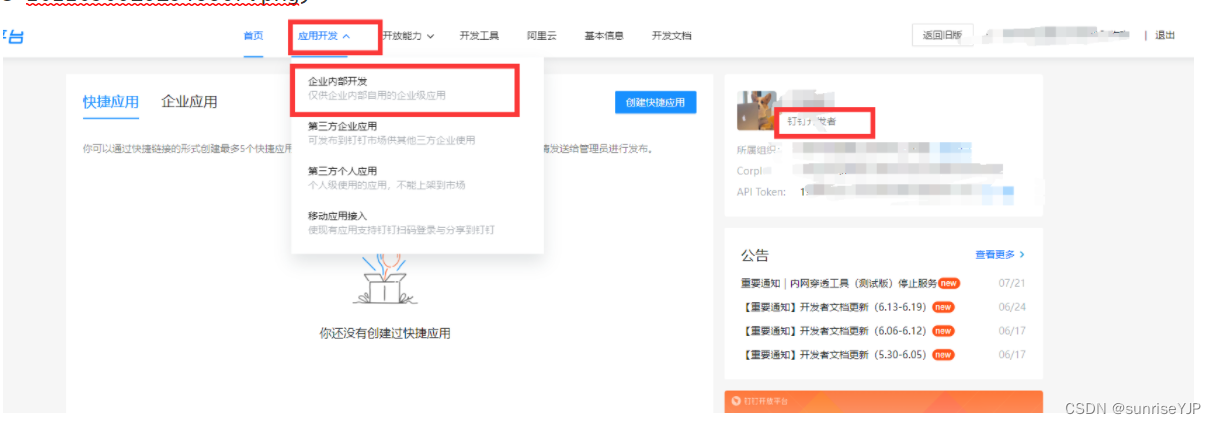Image resolution: width=1216 pixels, height=424 pixels.
Task: Click the API Token label
Action: coord(761,191)
